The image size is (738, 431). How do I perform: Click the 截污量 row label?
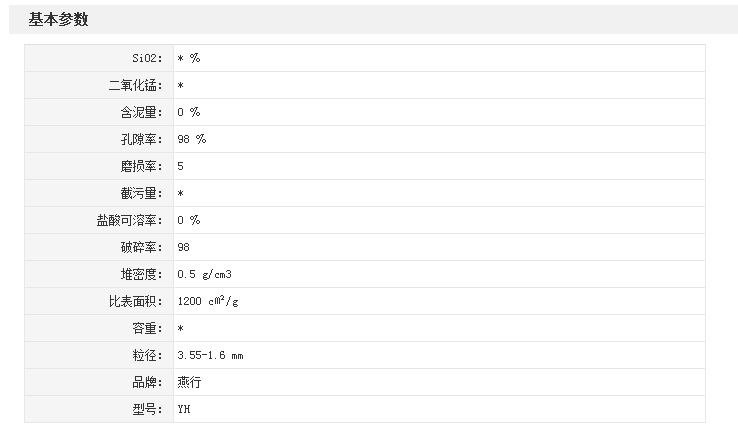(x=141, y=193)
